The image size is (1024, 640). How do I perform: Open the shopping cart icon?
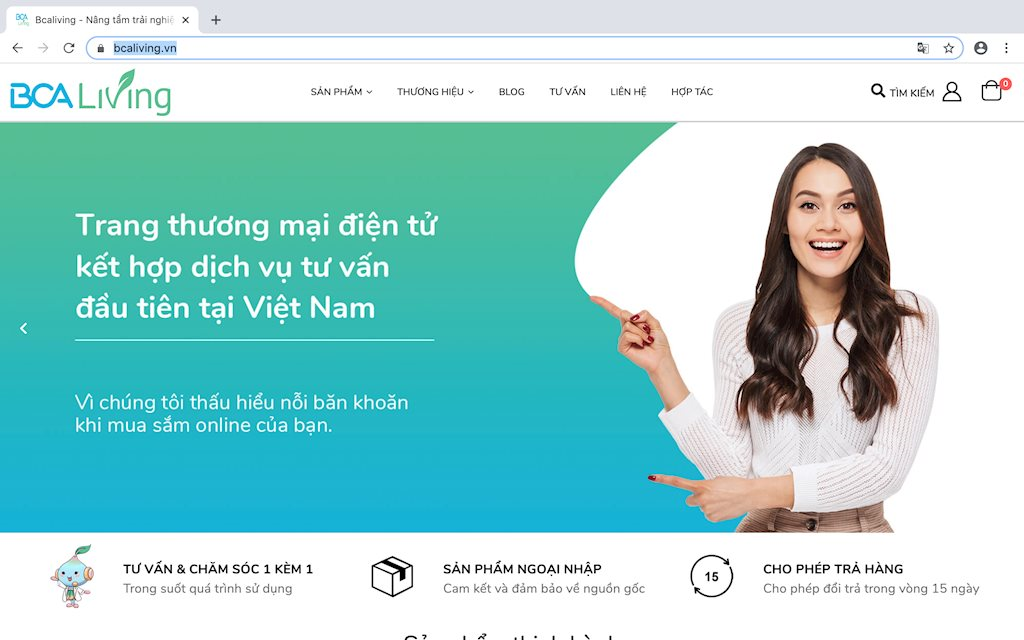[991, 91]
